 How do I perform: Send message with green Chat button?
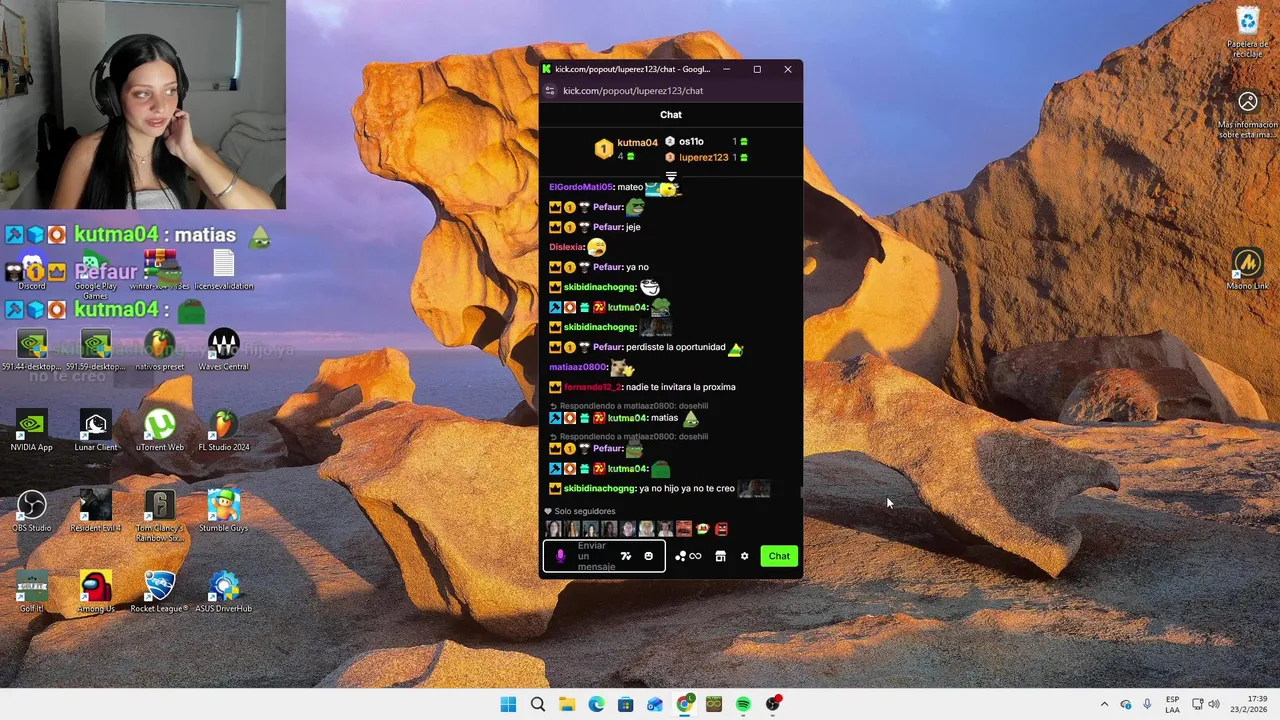pyautogui.click(x=779, y=556)
